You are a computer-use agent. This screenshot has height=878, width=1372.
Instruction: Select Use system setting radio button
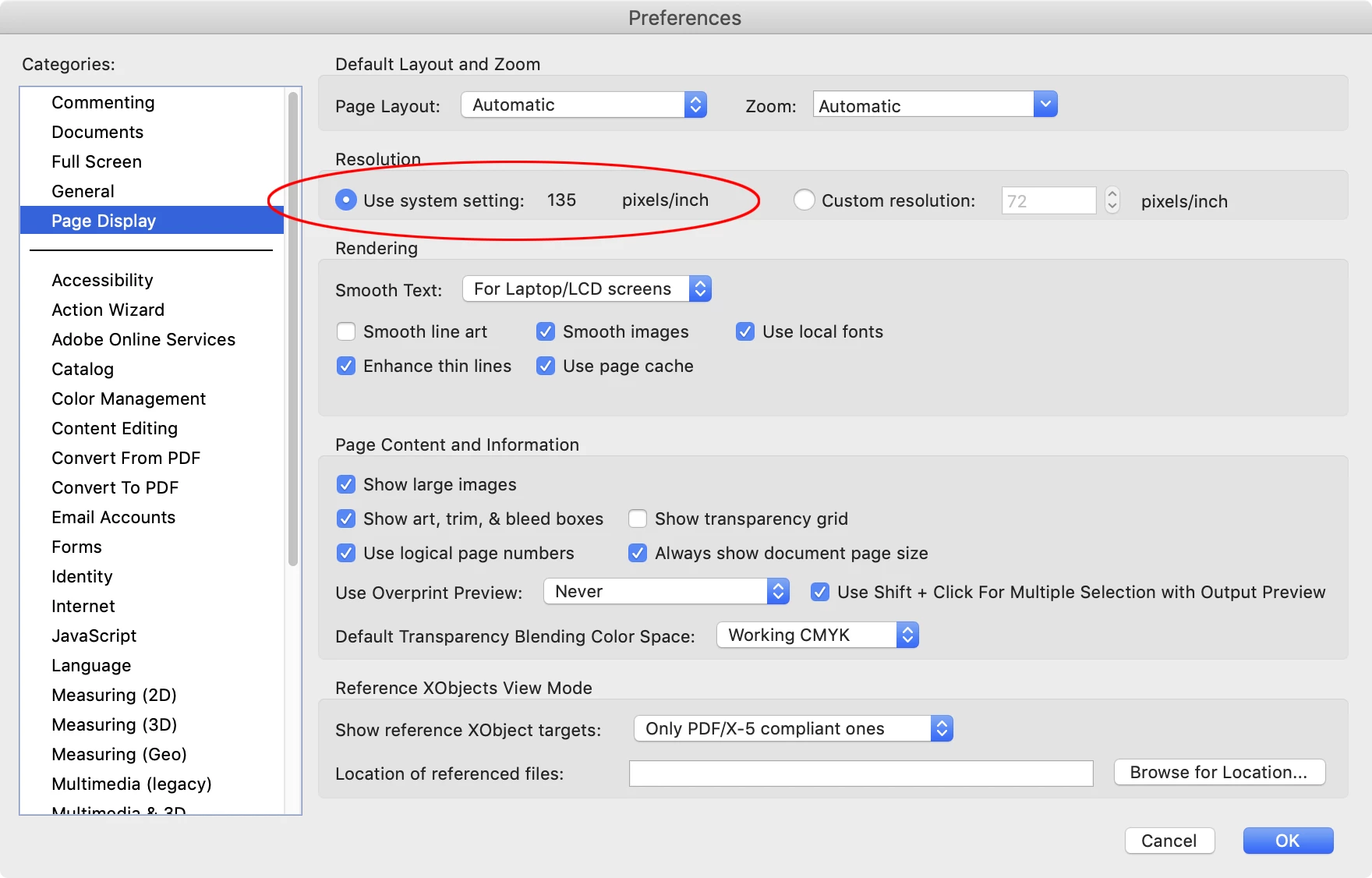(x=346, y=200)
